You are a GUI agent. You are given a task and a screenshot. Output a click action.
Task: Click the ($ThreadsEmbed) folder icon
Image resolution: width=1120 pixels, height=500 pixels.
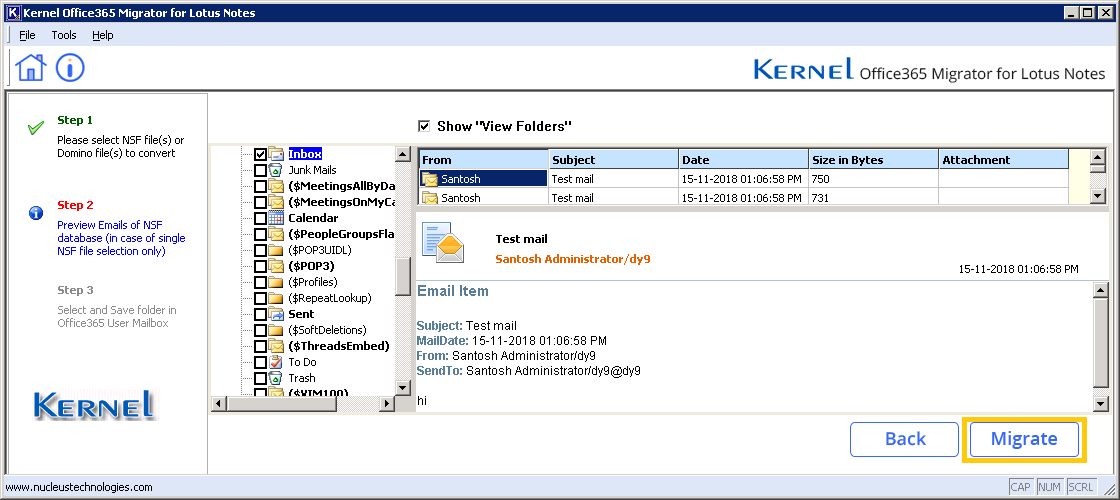pyautogui.click(x=276, y=346)
